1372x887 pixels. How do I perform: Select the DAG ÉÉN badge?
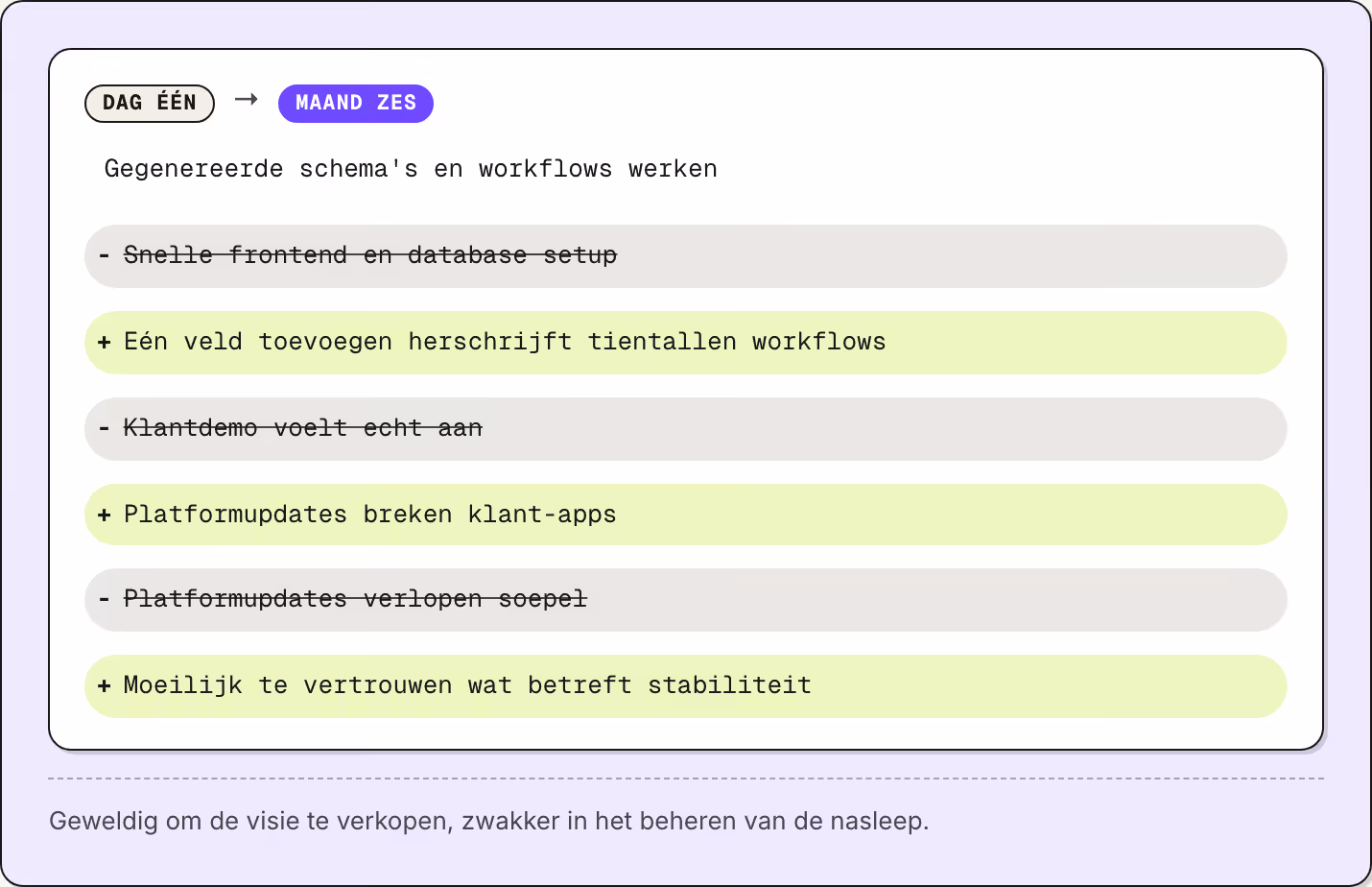coord(150,104)
